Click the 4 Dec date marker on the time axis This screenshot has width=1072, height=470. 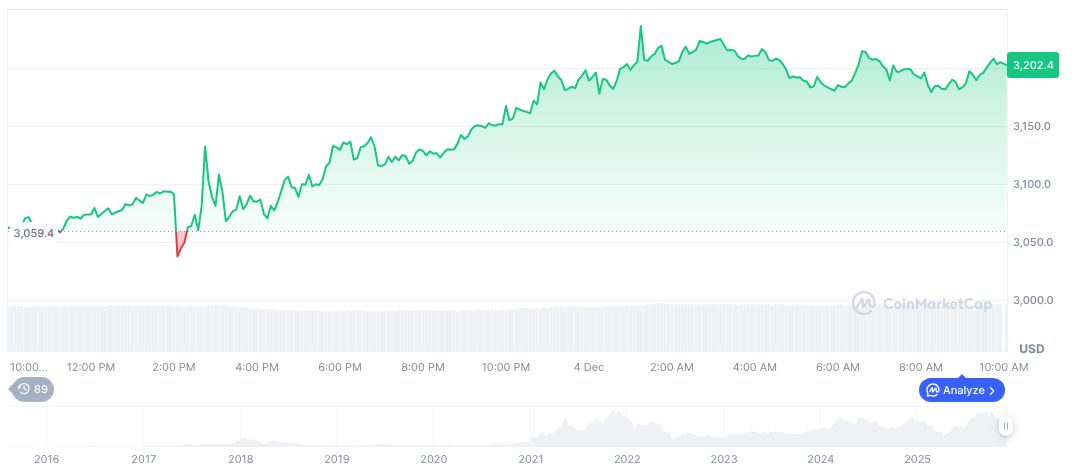coord(589,367)
